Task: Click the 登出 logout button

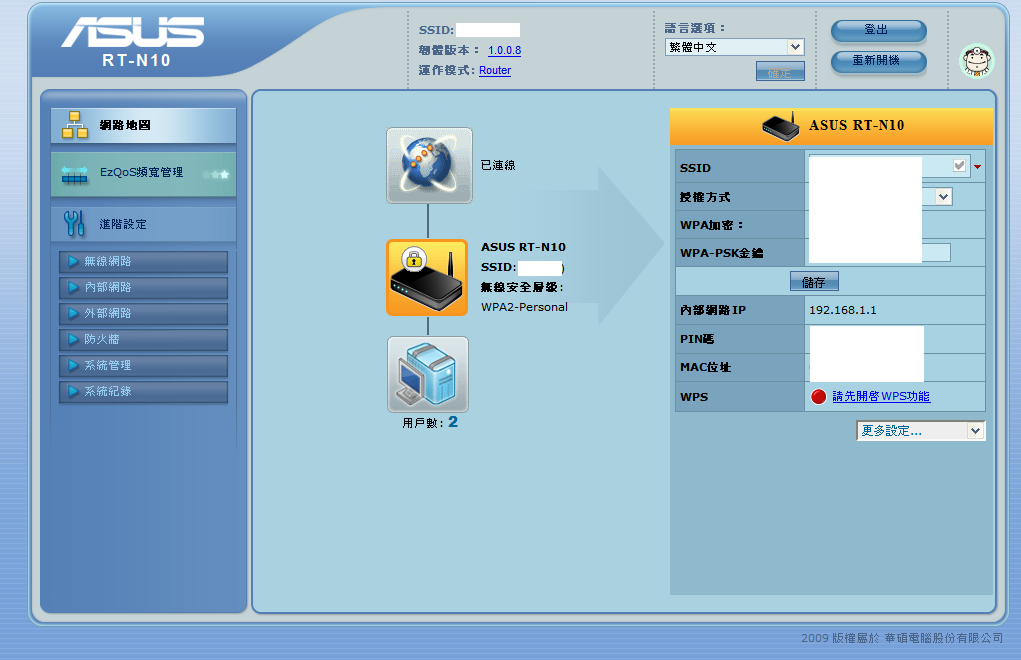Action: [878, 30]
